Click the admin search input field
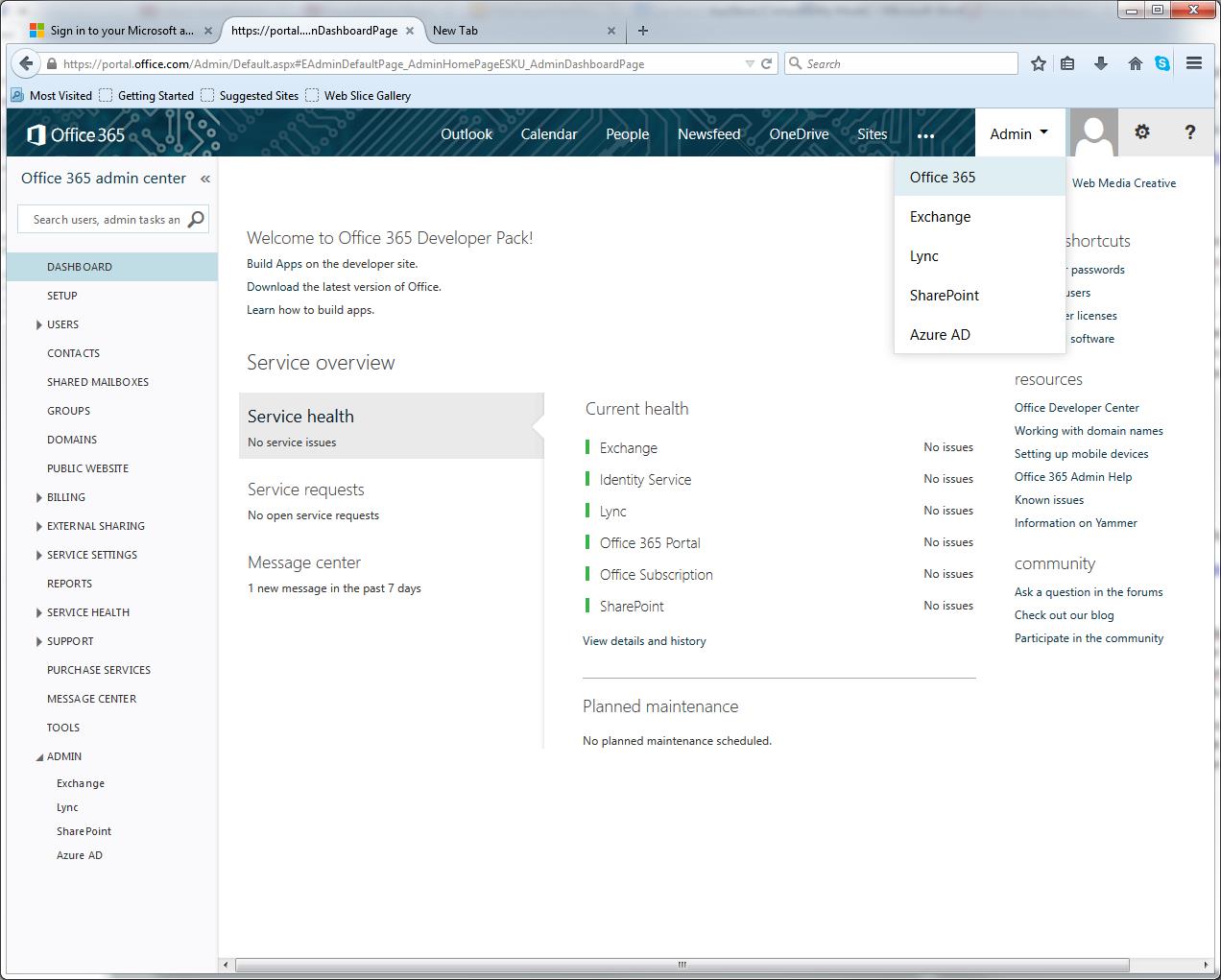The height and width of the screenshot is (980, 1221). click(x=106, y=220)
